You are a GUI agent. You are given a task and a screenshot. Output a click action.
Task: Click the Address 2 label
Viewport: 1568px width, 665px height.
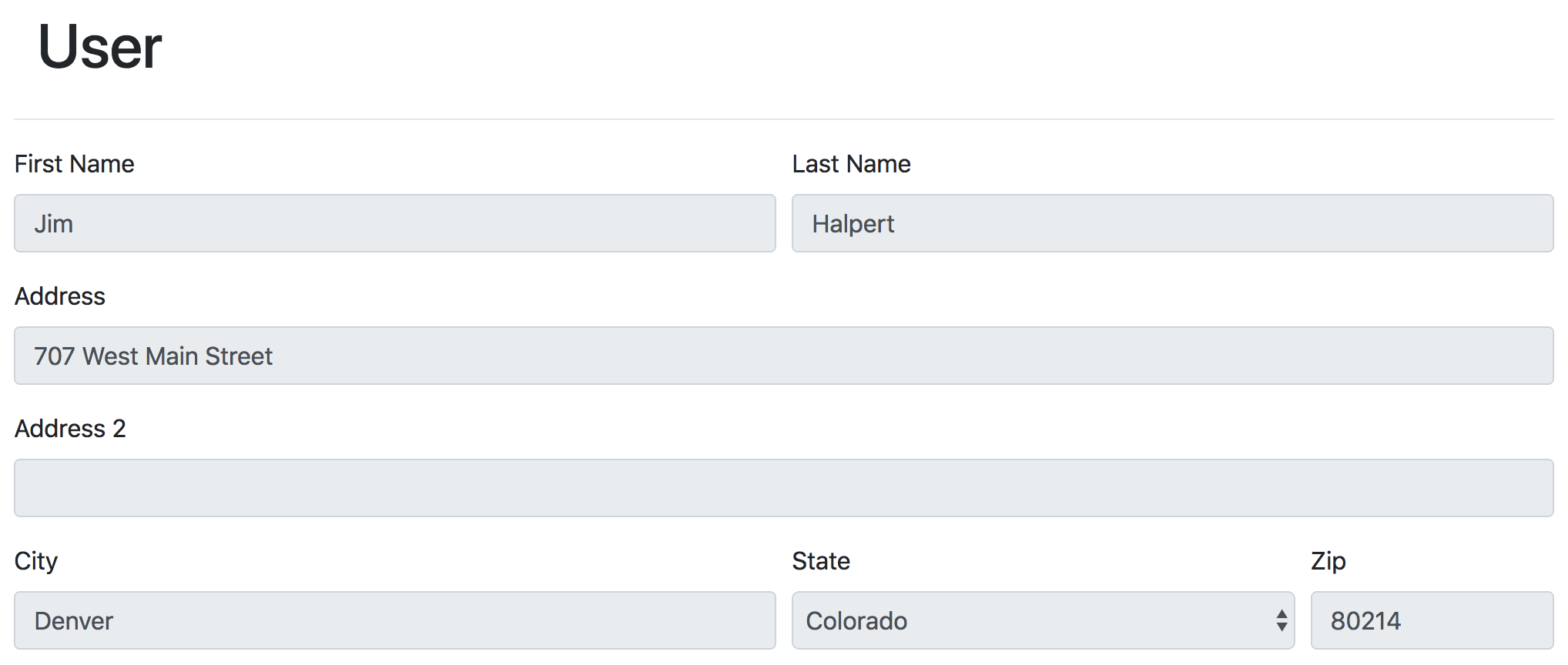tap(70, 429)
